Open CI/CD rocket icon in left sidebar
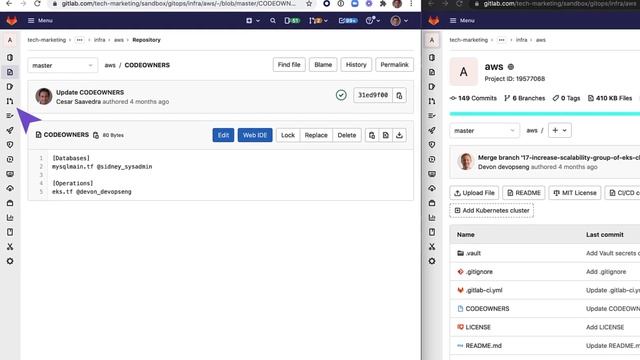 [x=10, y=130]
